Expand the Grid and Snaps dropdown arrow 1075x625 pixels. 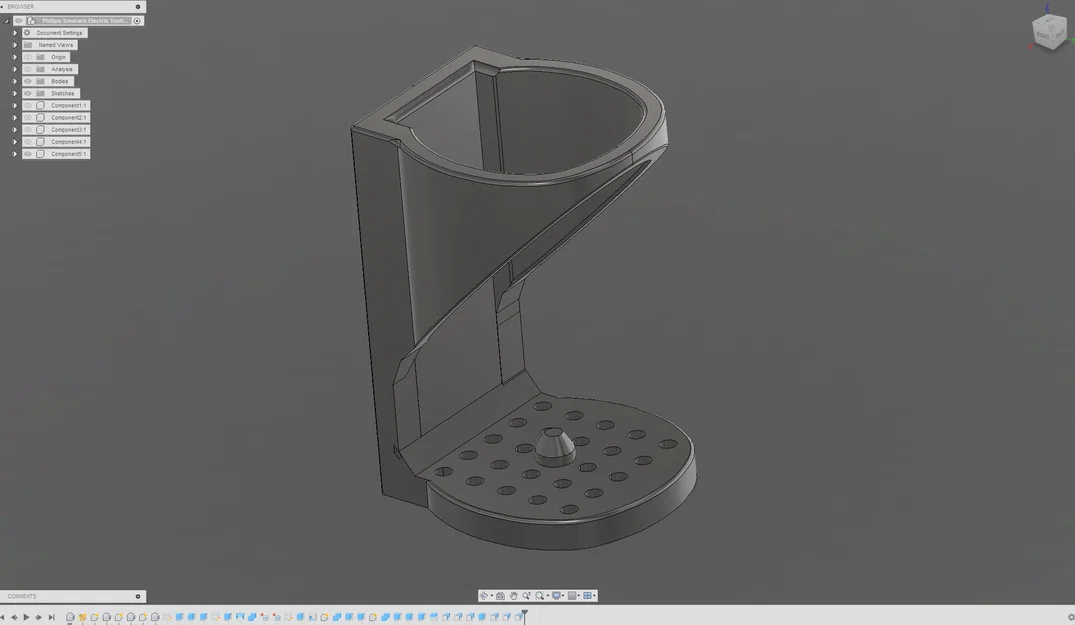click(x=579, y=596)
